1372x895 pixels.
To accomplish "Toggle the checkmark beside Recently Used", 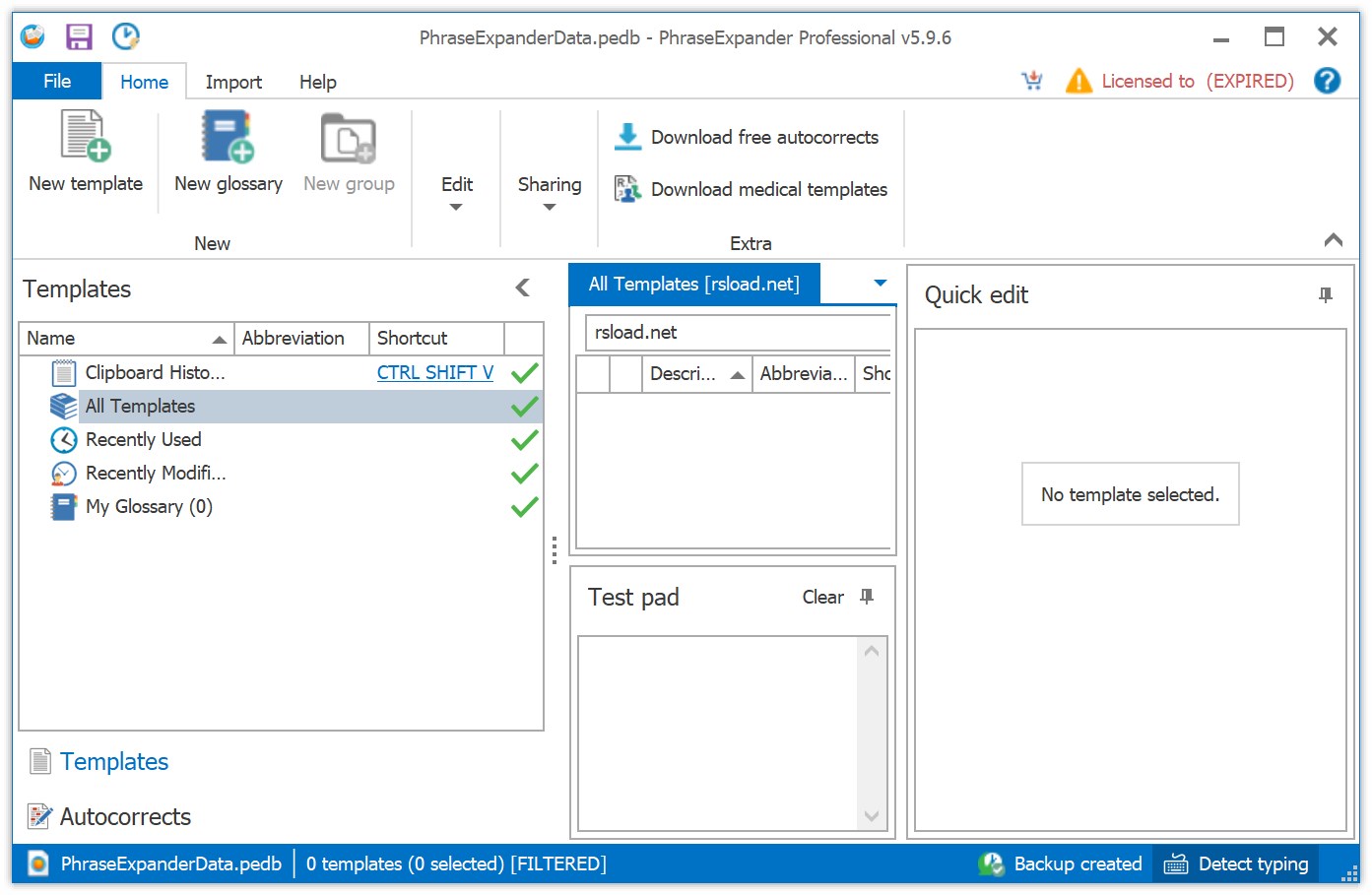I will [x=524, y=439].
